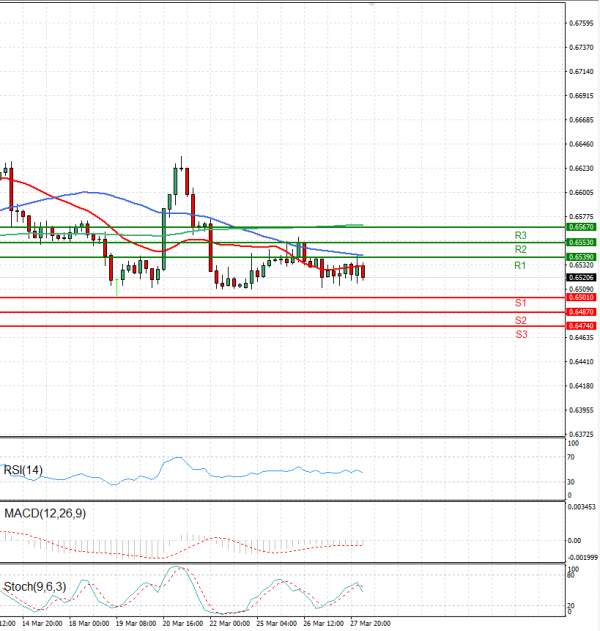Click the 27 Mar 20:00 time axis label
The height and width of the screenshot is (631, 600).
pyautogui.click(x=369, y=623)
